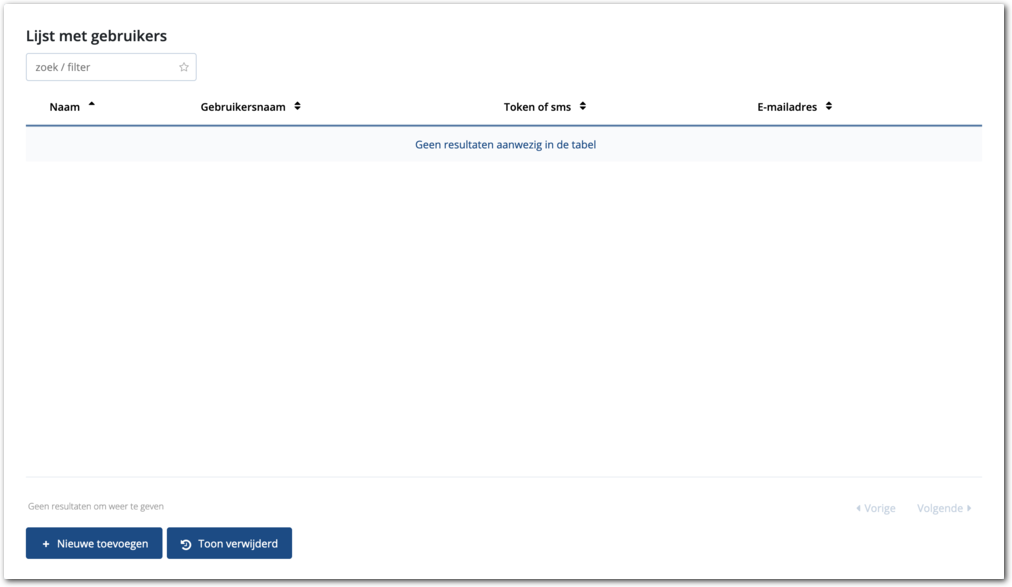Click the restore icon on Toon verwijderd
The width and height of the screenshot is (1012, 587).
[186, 544]
